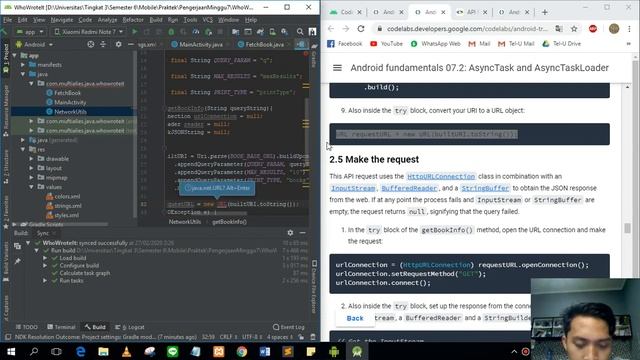The height and width of the screenshot is (360, 640).
Task: Expand the drawable folder
Action: pos(31,159)
